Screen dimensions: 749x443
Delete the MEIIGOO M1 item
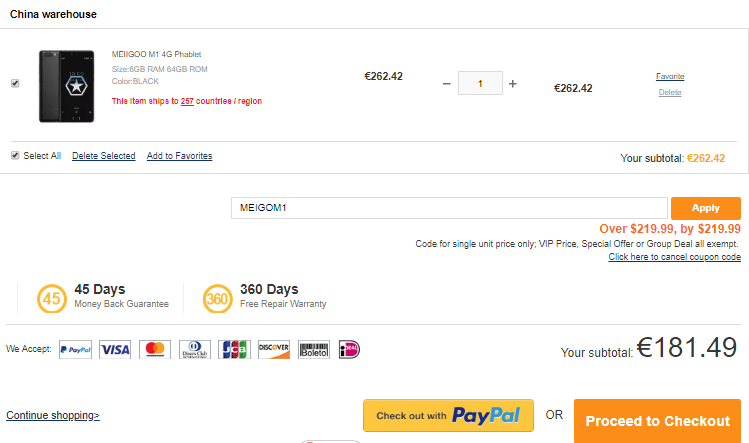(x=670, y=92)
